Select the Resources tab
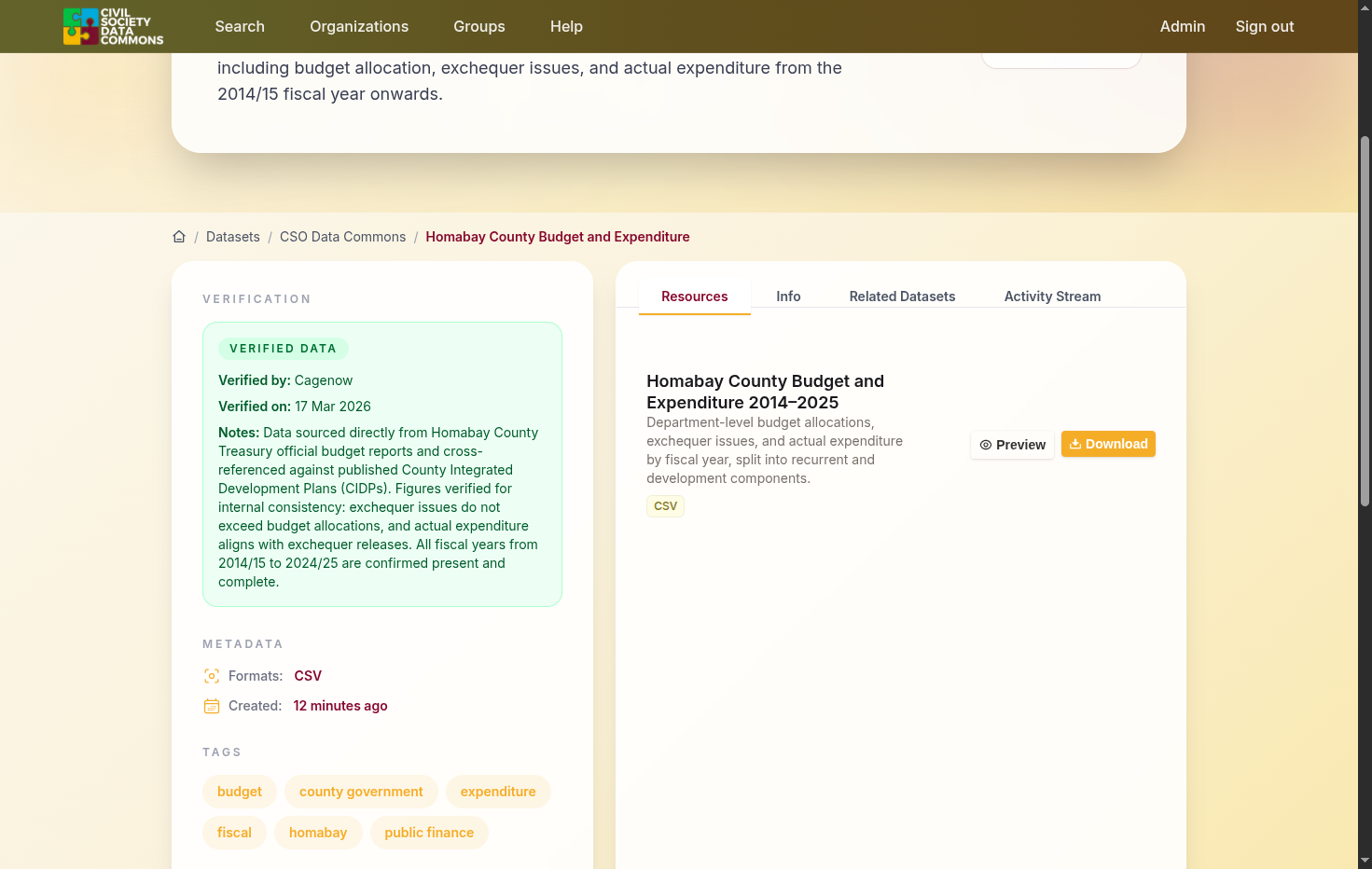1372x869 pixels. point(695,297)
